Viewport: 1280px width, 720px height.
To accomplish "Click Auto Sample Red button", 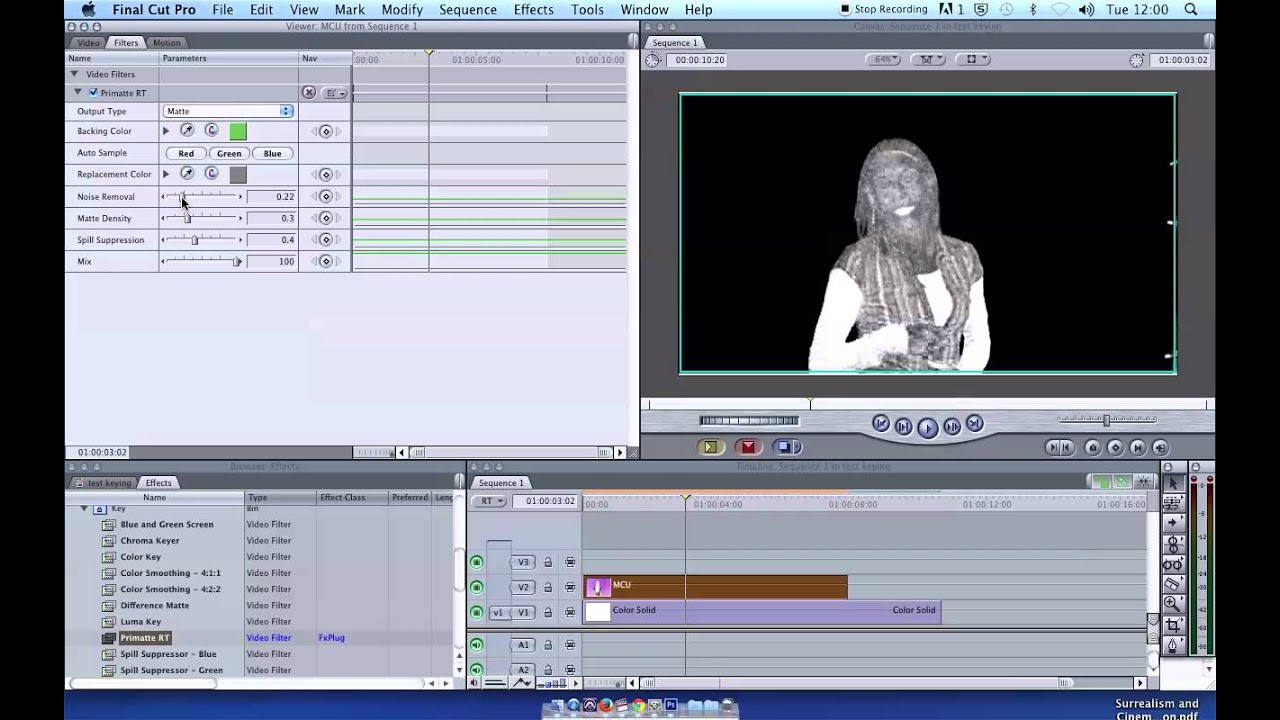I will point(186,153).
